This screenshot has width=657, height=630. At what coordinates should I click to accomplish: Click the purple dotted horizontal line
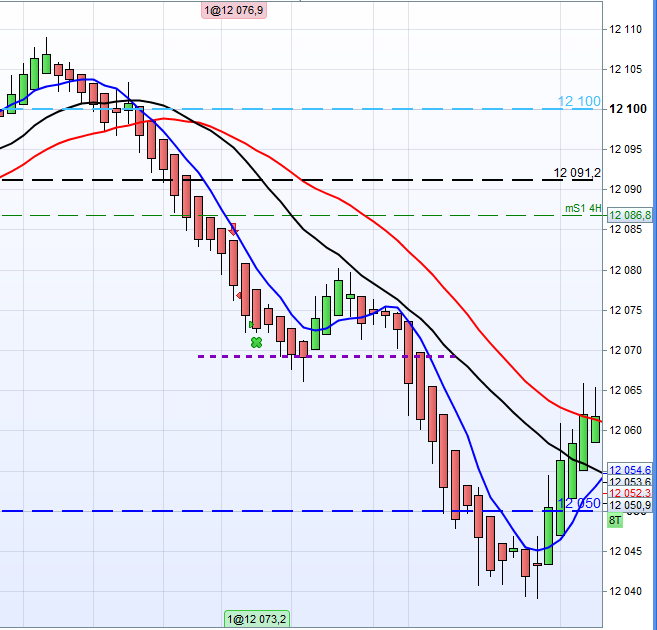point(327,356)
